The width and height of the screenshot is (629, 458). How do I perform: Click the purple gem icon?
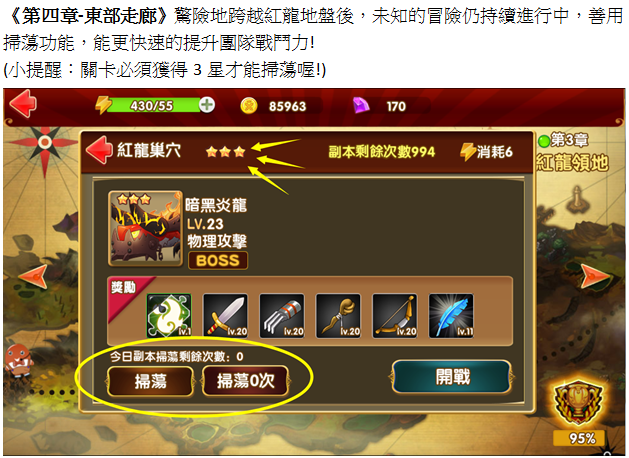pos(361,106)
